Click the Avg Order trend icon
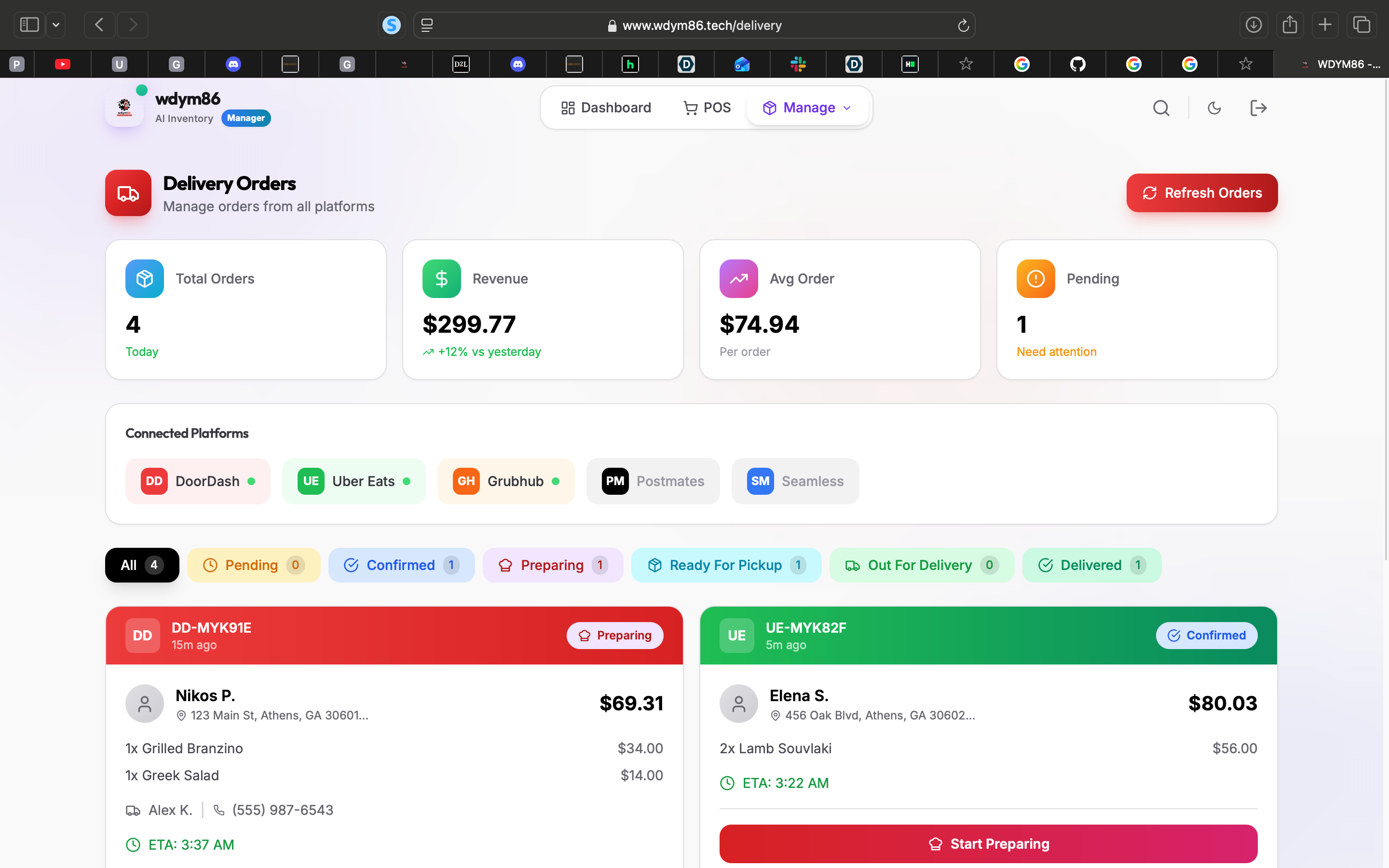 pyautogui.click(x=739, y=279)
